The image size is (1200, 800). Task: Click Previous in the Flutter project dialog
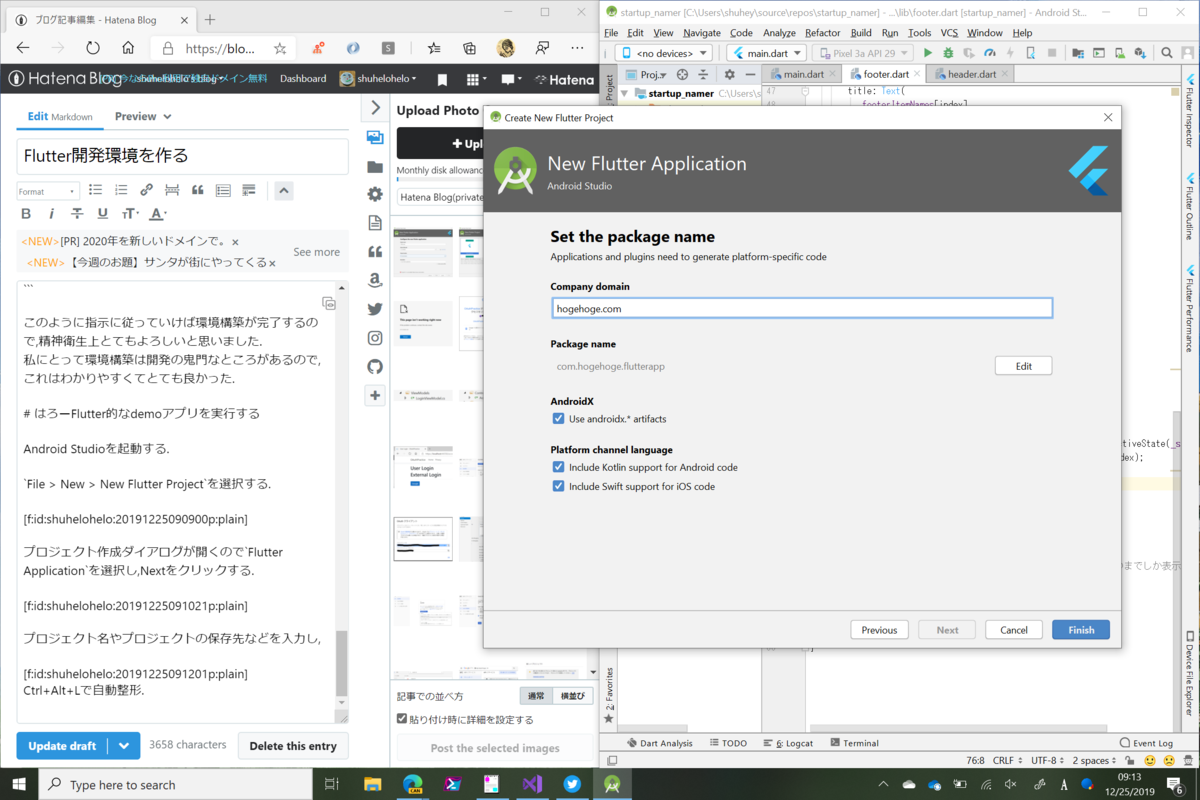879,630
